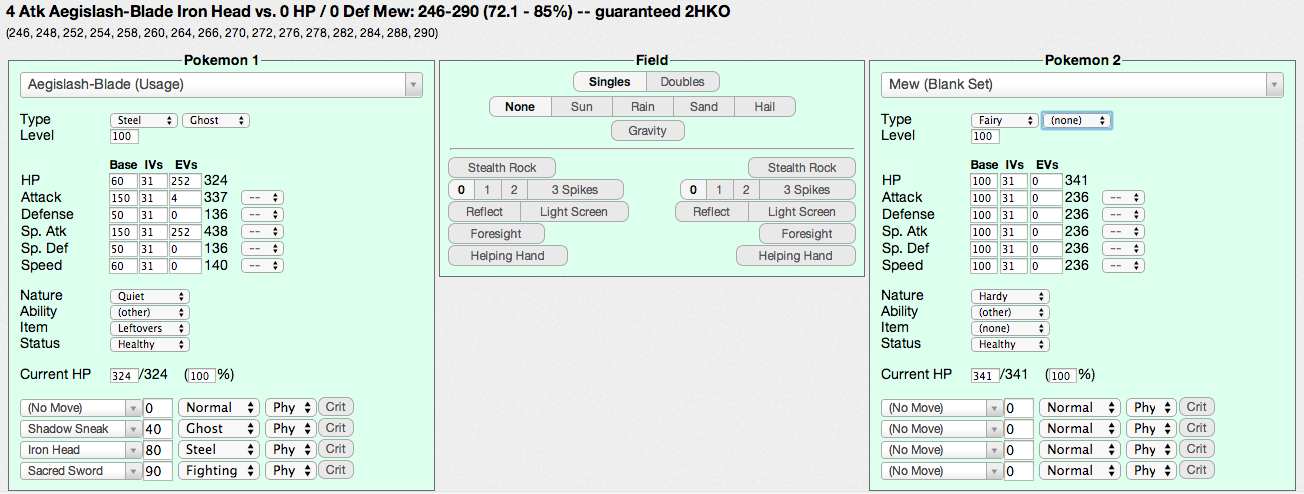
Task: Toggle Crit on Pokemon 1 first move
Action: tap(336, 407)
